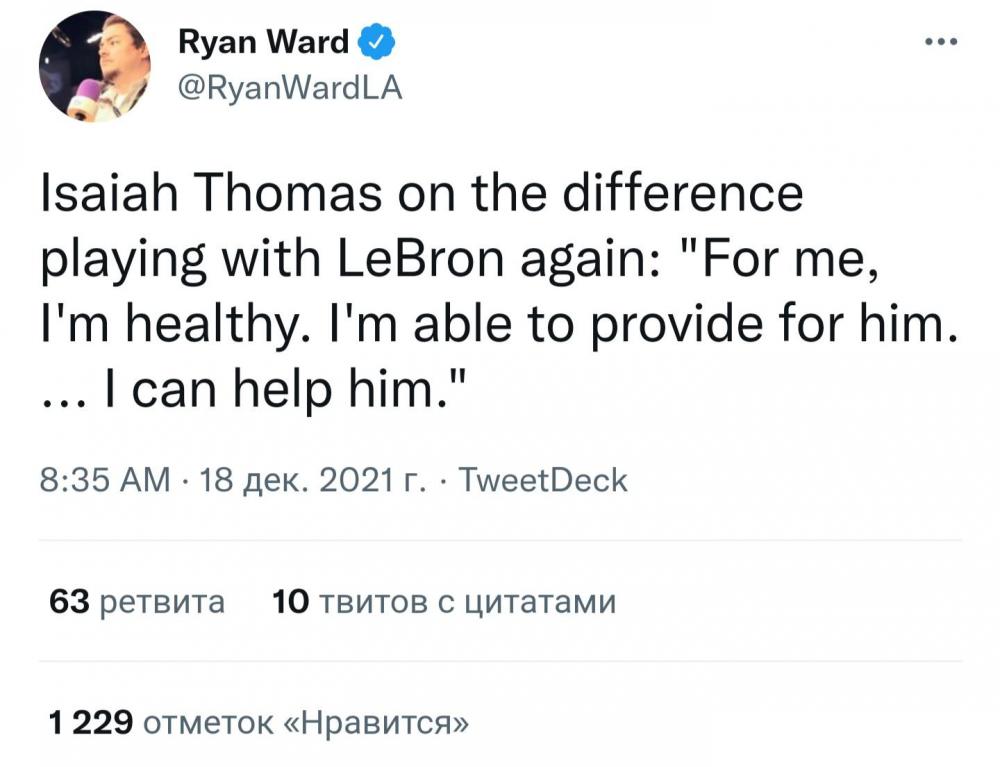The image size is (1000, 767).
Task: Click the quote tweet count number 10
Action: [x=289, y=602]
